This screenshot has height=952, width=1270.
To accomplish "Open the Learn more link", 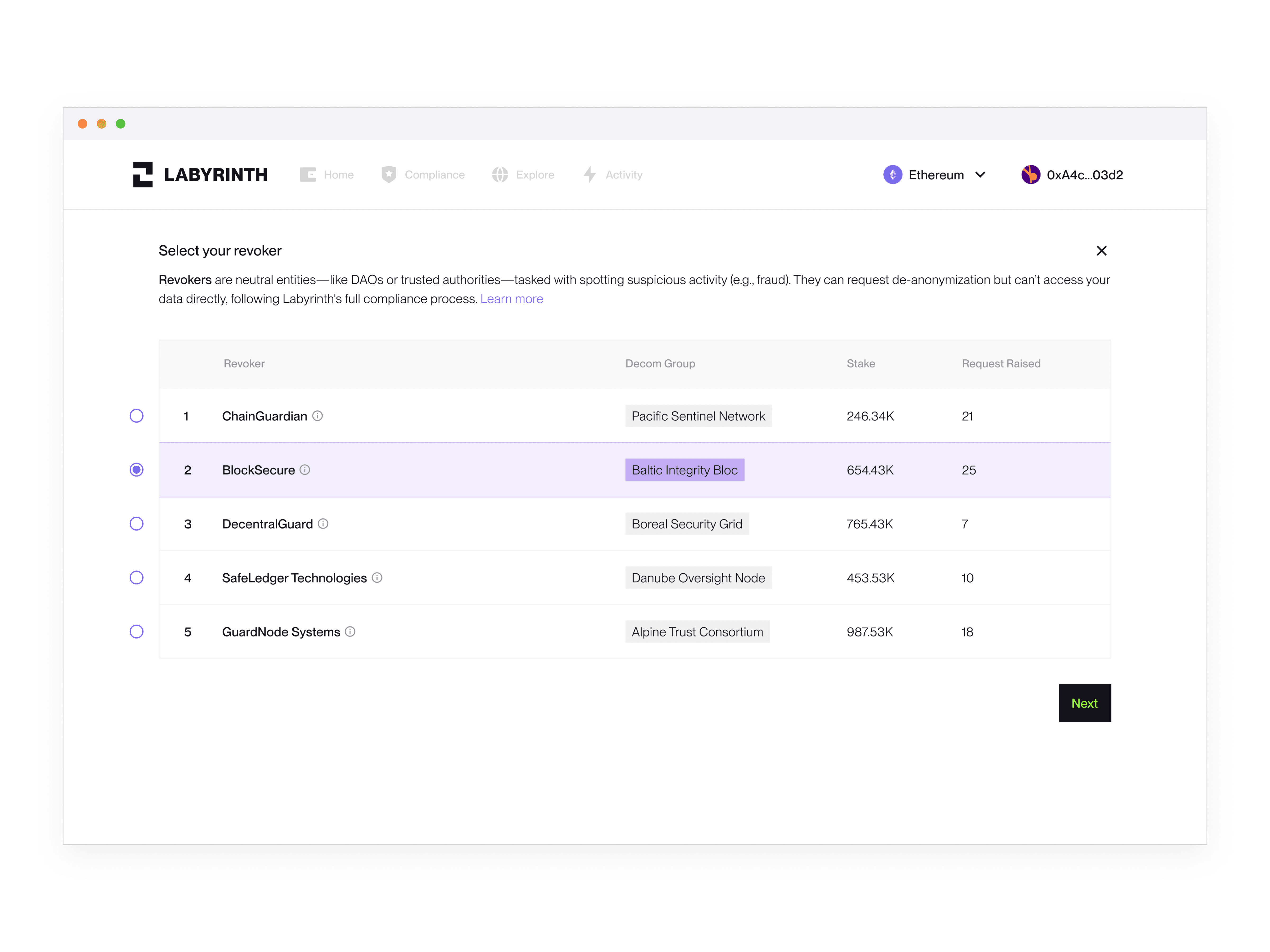I will click(511, 299).
